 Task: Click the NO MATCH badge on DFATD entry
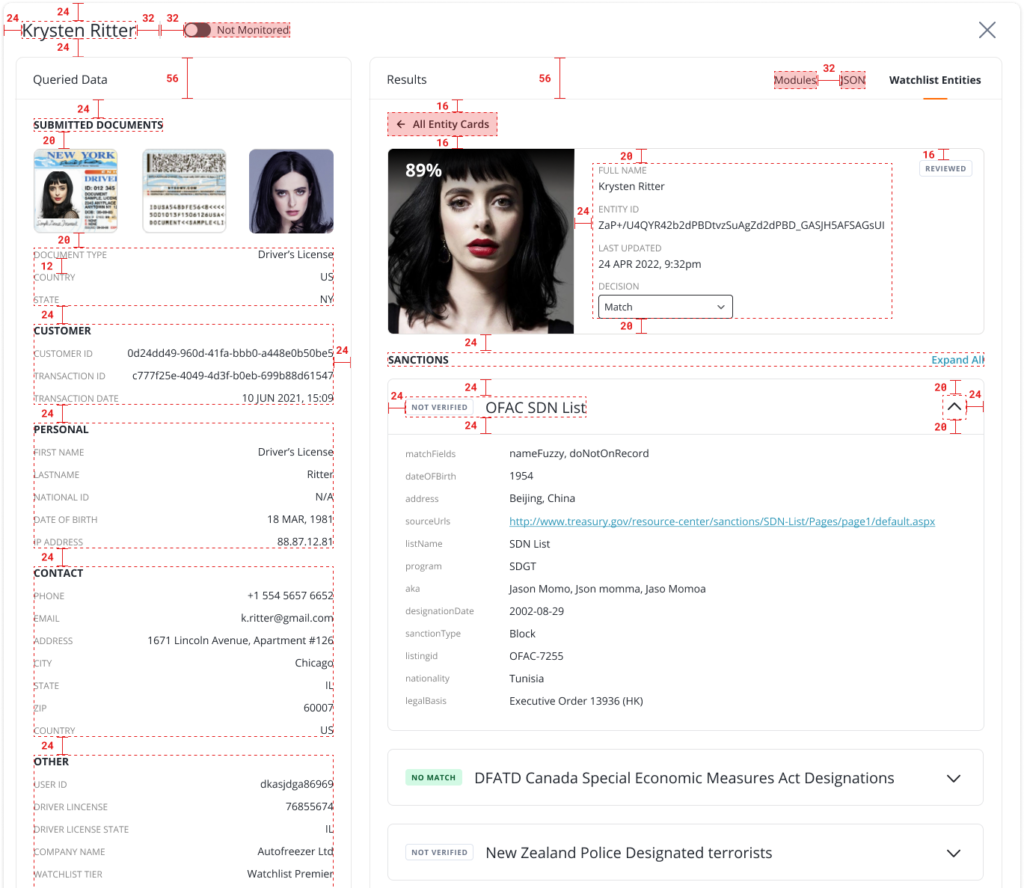pos(433,777)
